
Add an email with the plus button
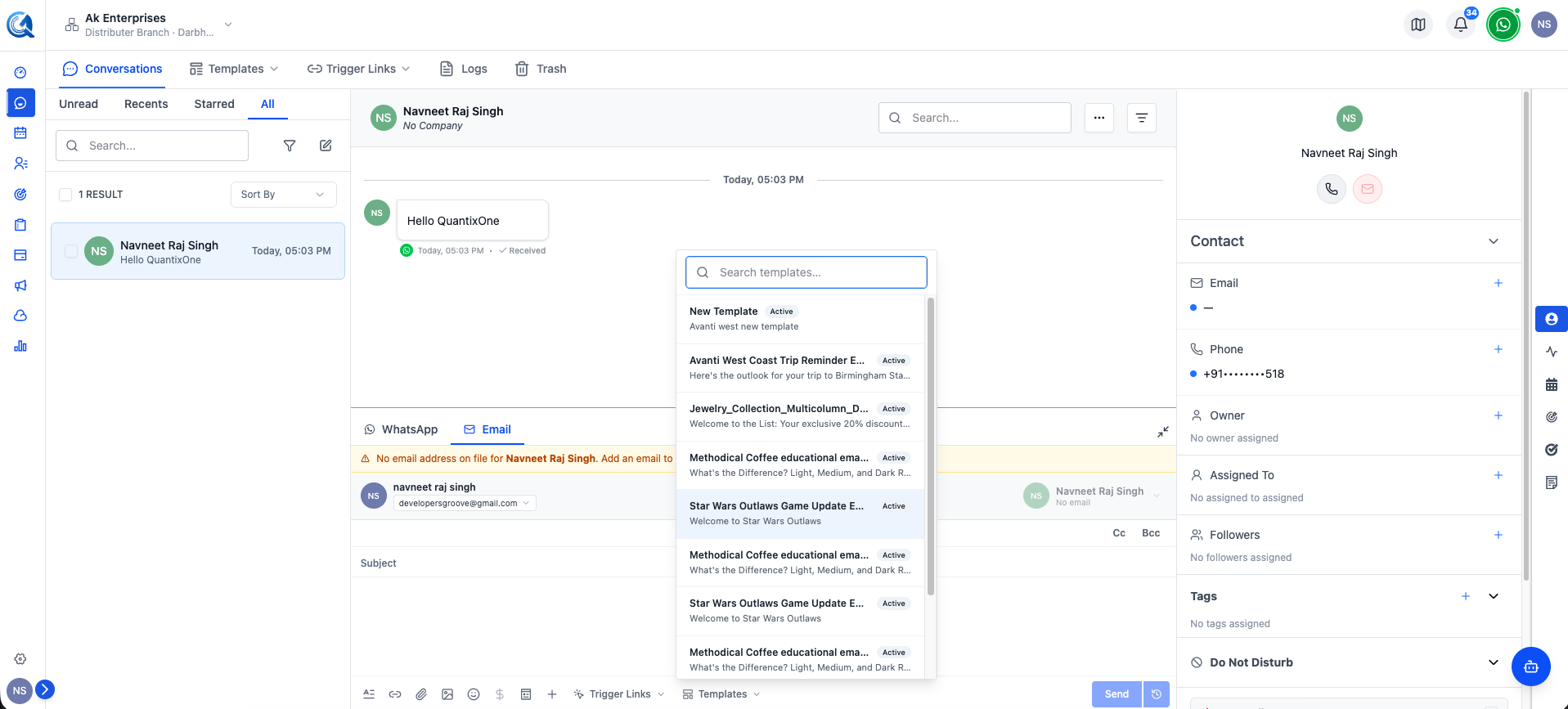pyautogui.click(x=1498, y=283)
